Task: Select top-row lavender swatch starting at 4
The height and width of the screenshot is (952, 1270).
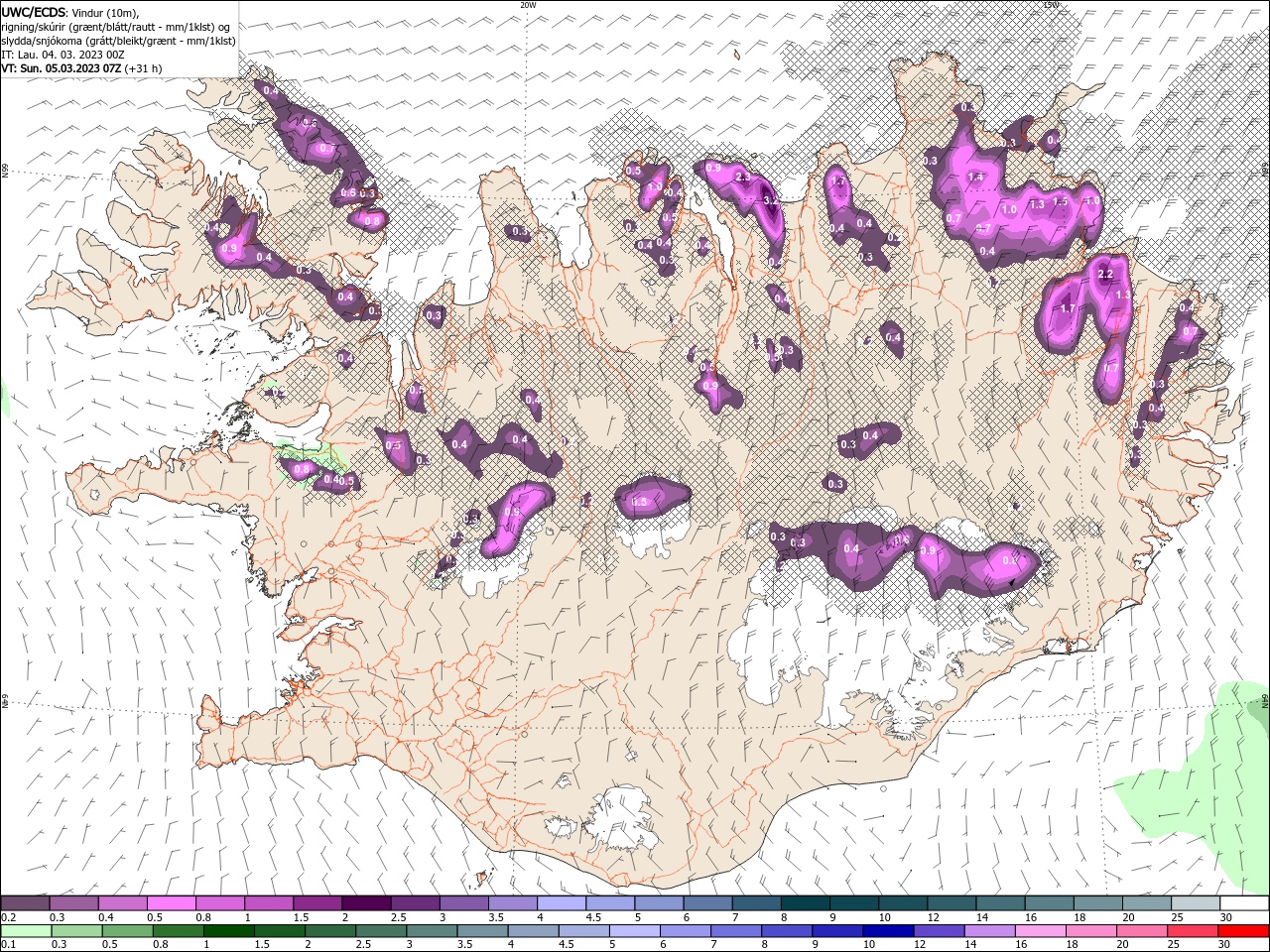Action: pyautogui.click(x=561, y=903)
